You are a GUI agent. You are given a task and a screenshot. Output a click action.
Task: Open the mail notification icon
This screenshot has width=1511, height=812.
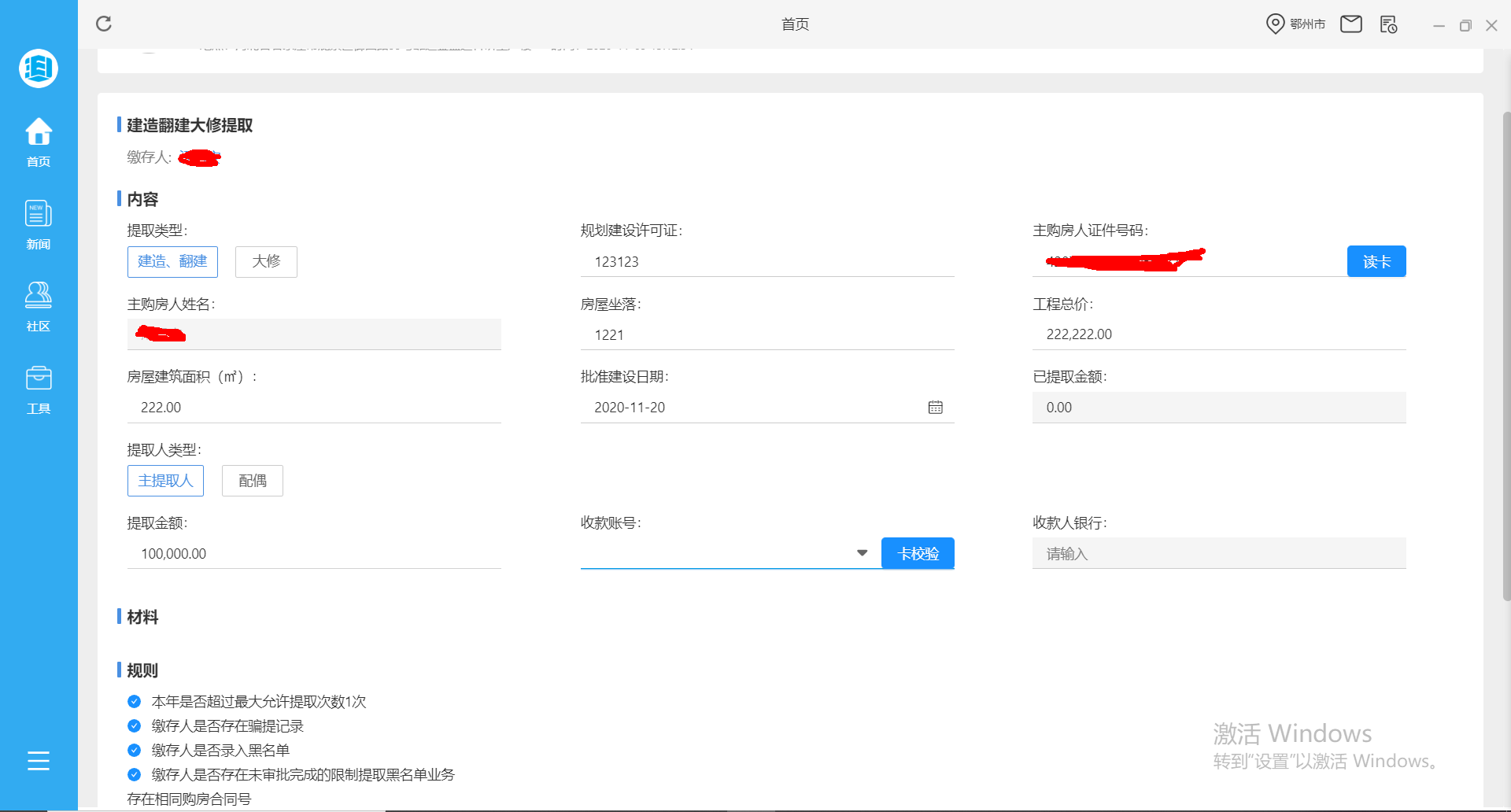click(x=1351, y=24)
